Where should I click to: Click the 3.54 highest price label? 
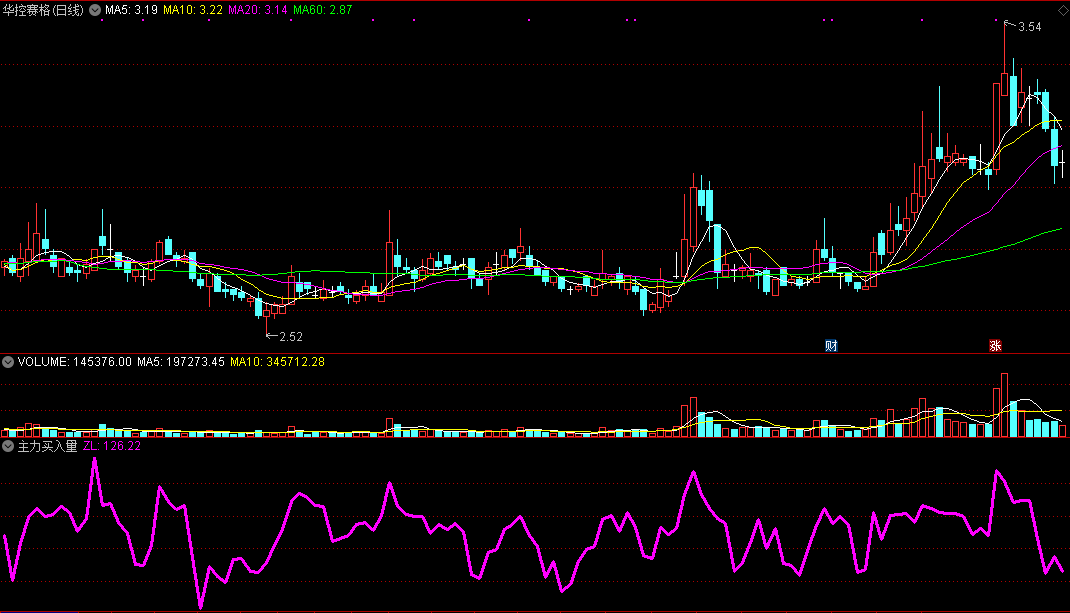click(1030, 27)
